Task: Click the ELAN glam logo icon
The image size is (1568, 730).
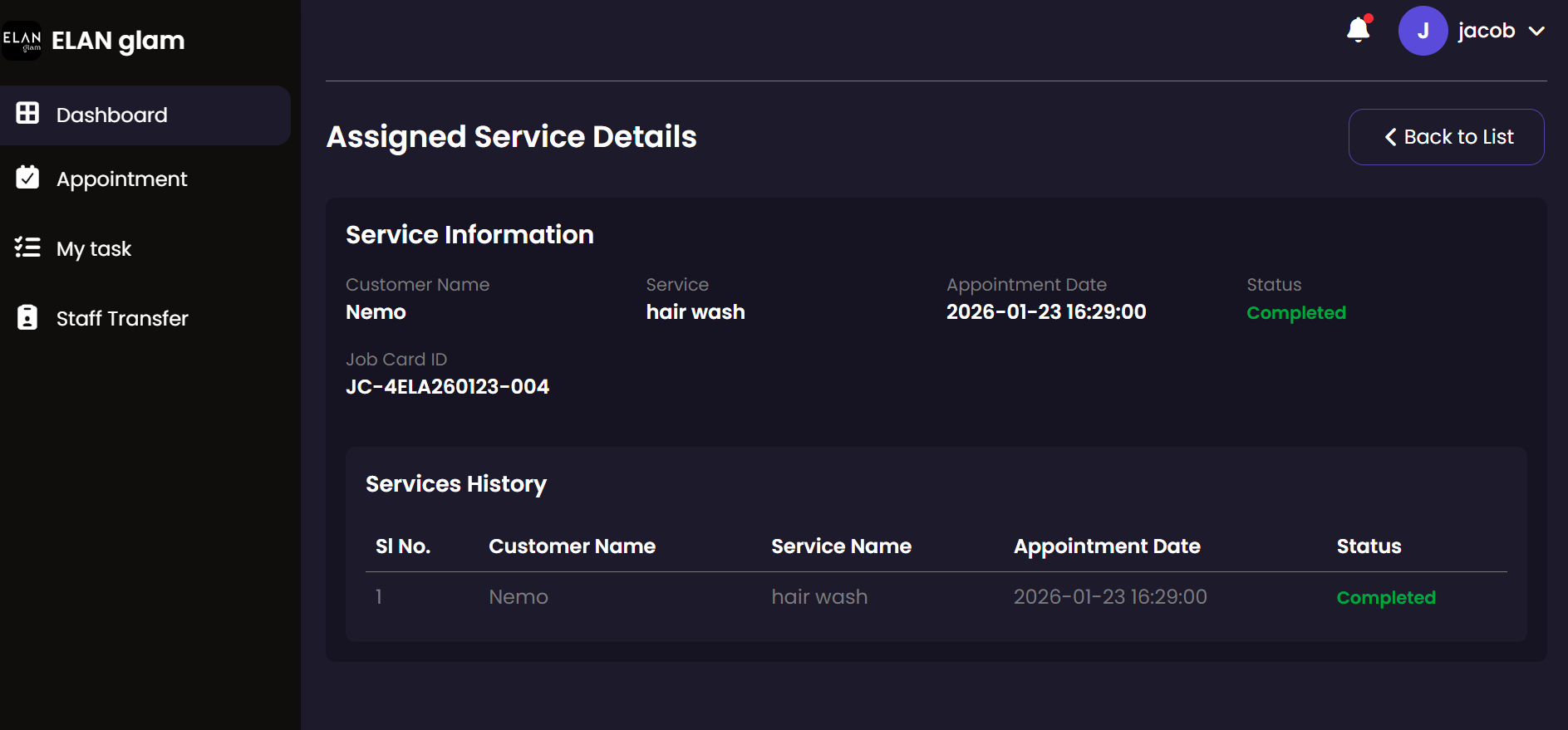Action: click(x=22, y=41)
